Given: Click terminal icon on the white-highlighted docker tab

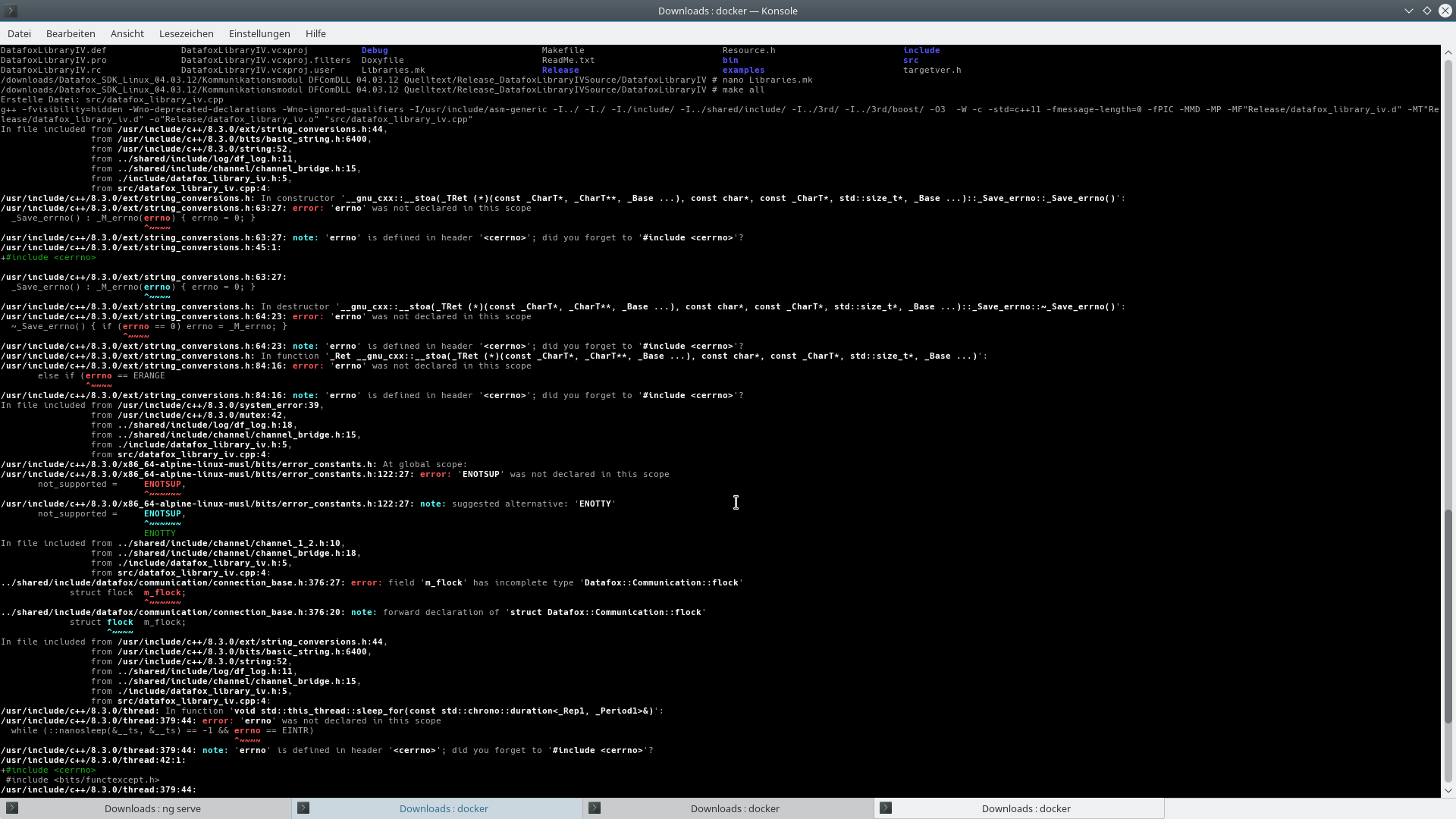Looking at the screenshot, I should [886, 808].
